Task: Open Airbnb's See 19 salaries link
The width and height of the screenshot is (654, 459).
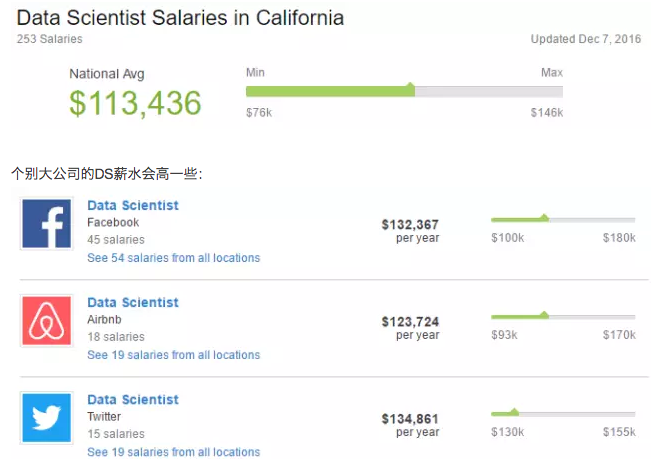Action: [x=174, y=355]
